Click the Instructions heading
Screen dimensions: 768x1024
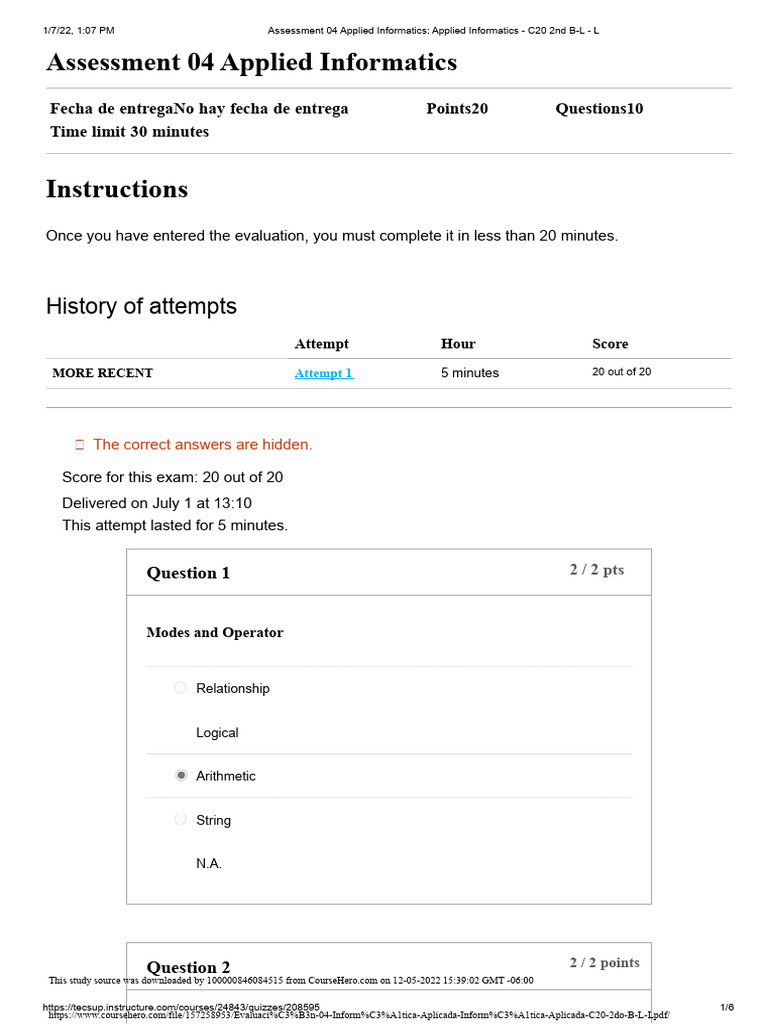click(117, 189)
